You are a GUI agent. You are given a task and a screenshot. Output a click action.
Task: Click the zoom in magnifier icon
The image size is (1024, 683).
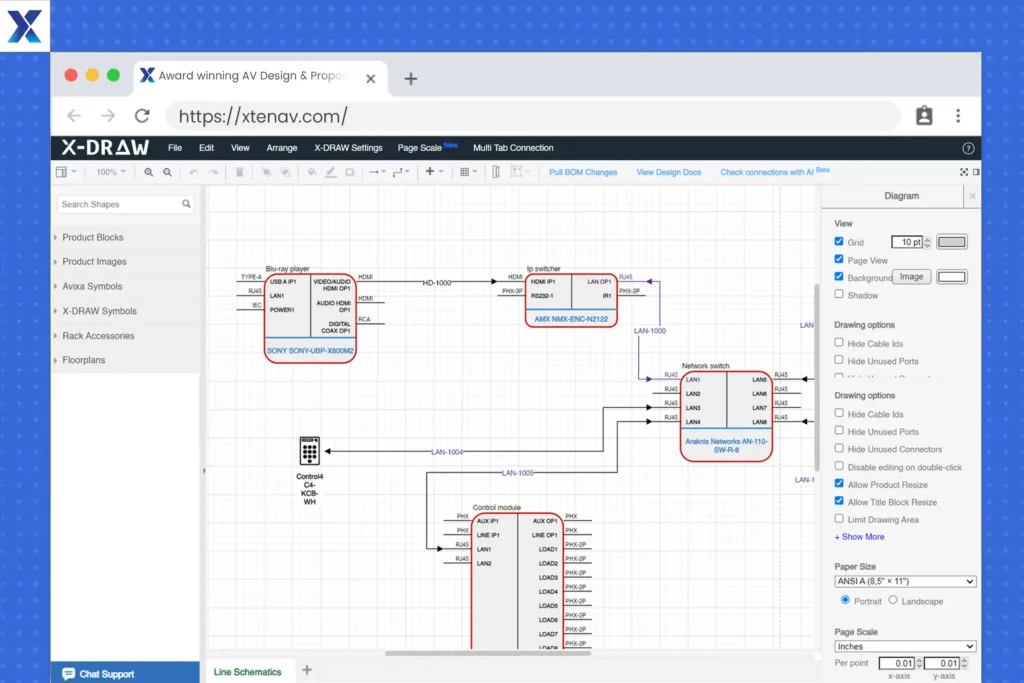tap(149, 172)
